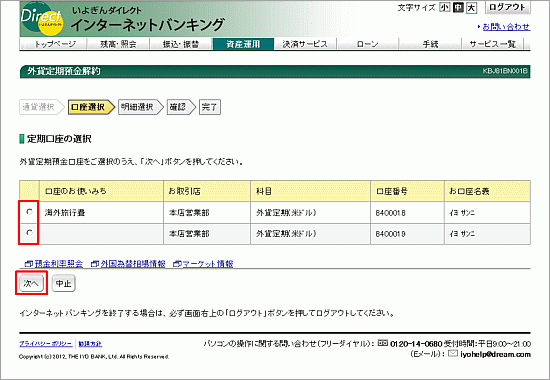Click the 中止 button

[63, 283]
